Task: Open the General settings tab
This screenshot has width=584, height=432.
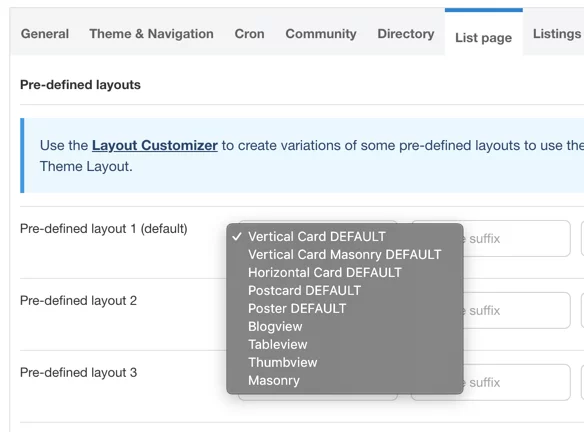Action: point(45,34)
